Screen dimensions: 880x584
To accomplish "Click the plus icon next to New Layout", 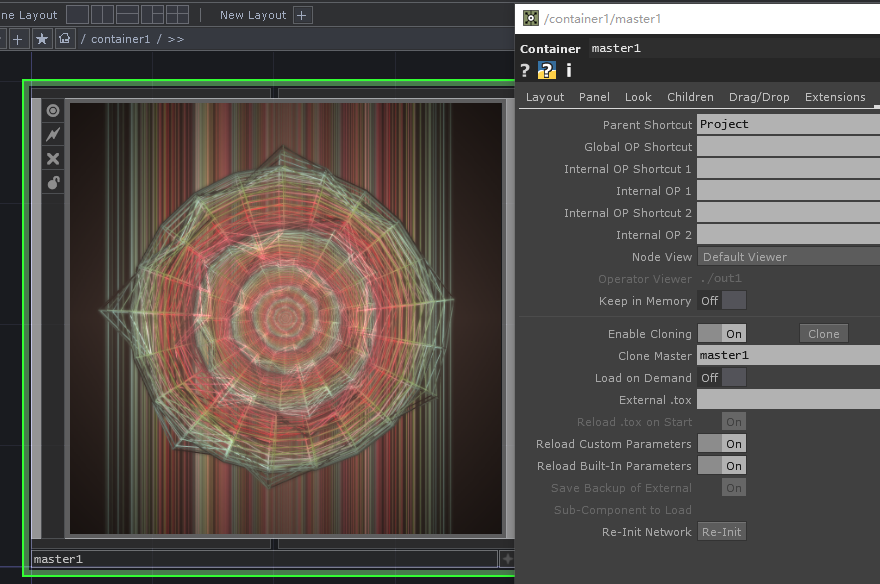I will click(302, 14).
